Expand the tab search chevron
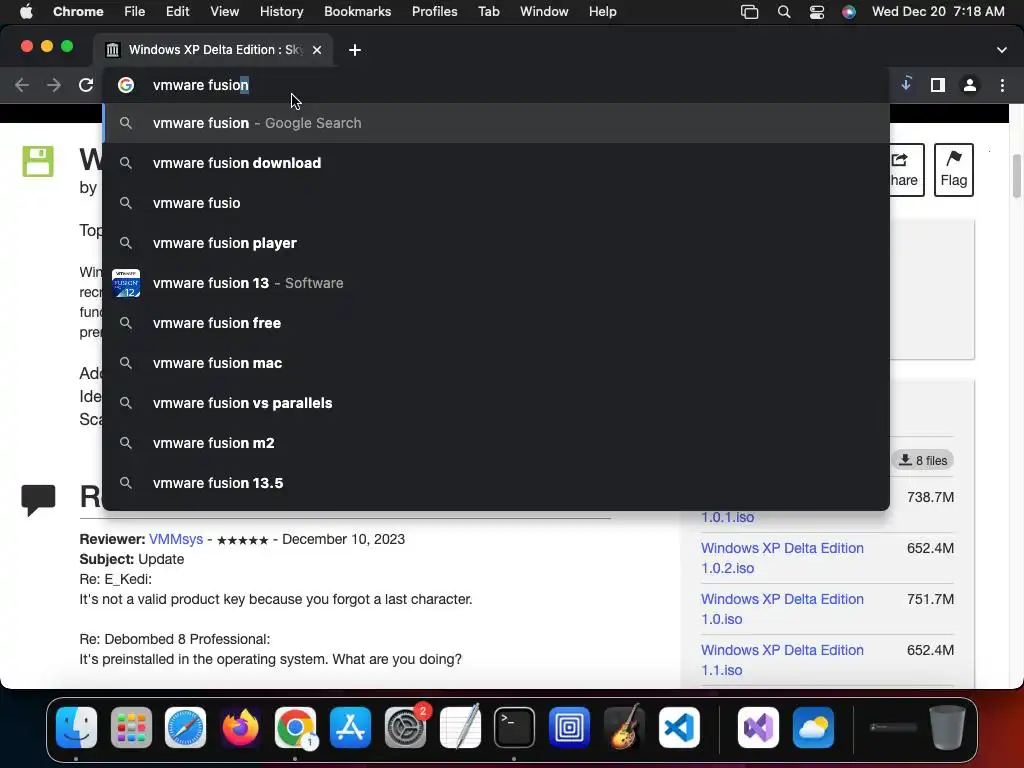Image resolution: width=1024 pixels, height=768 pixels. click(x=1002, y=50)
